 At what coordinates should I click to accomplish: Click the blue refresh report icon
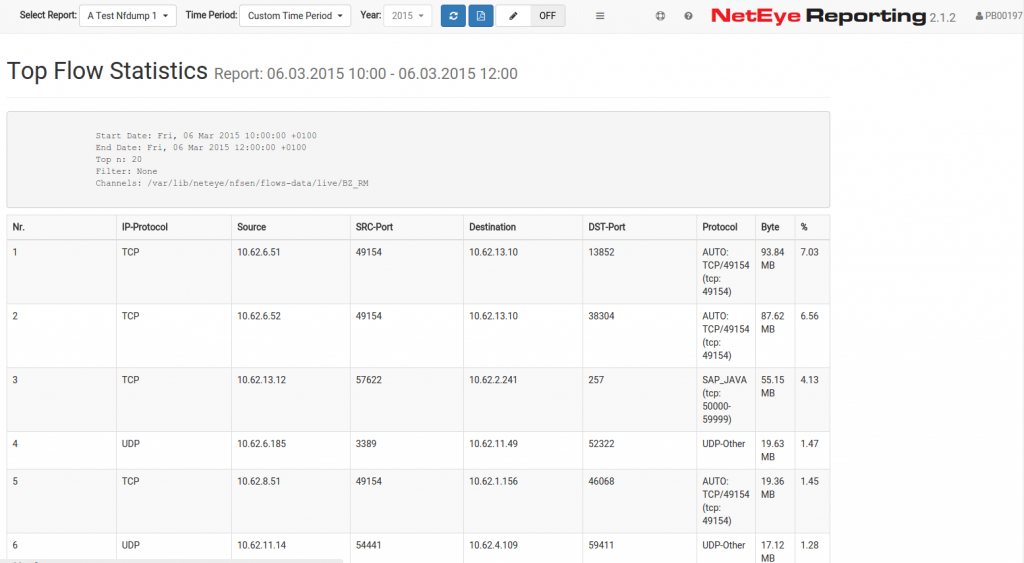(453, 16)
